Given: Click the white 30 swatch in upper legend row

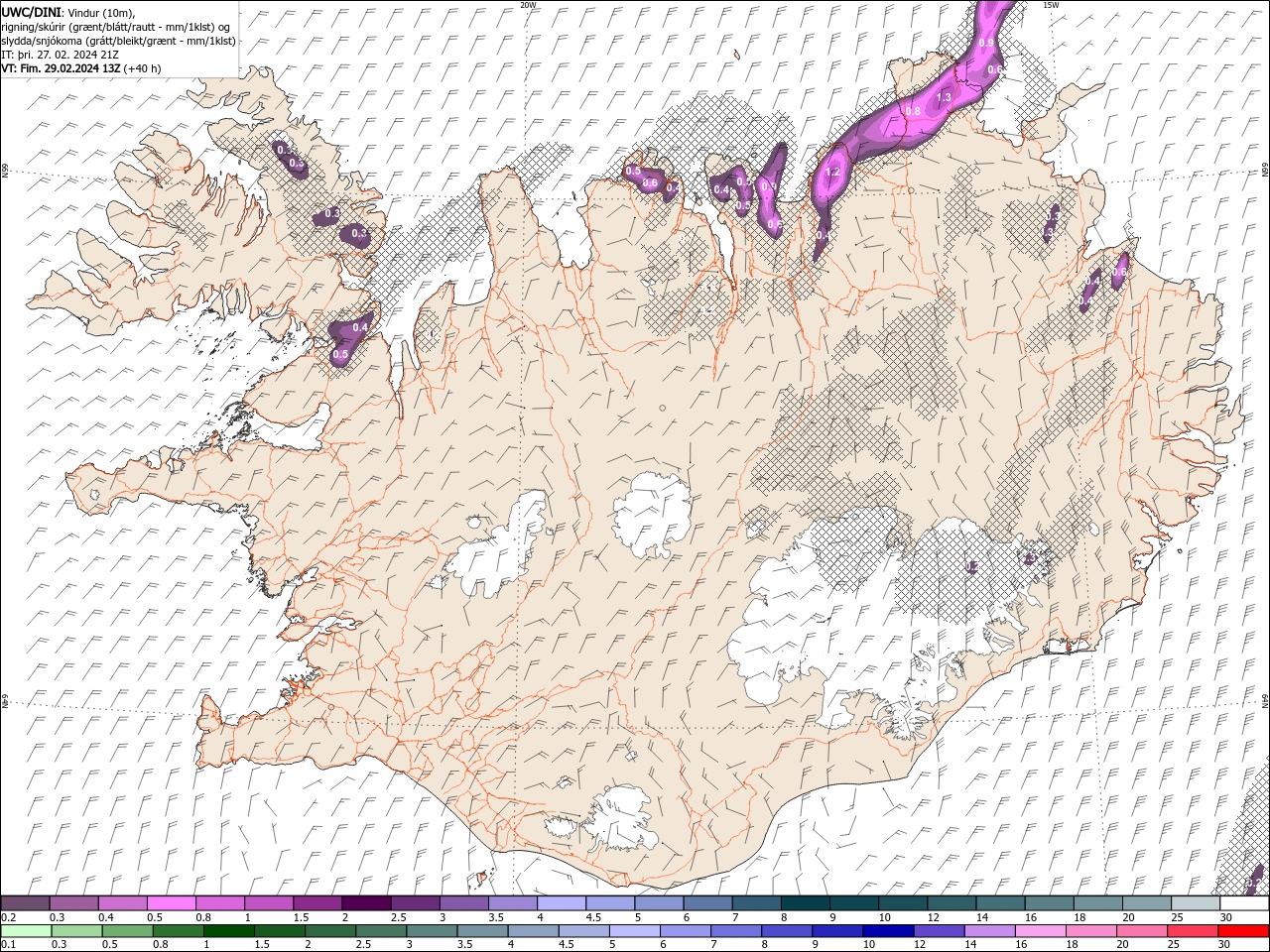Looking at the screenshot, I should (1244, 903).
